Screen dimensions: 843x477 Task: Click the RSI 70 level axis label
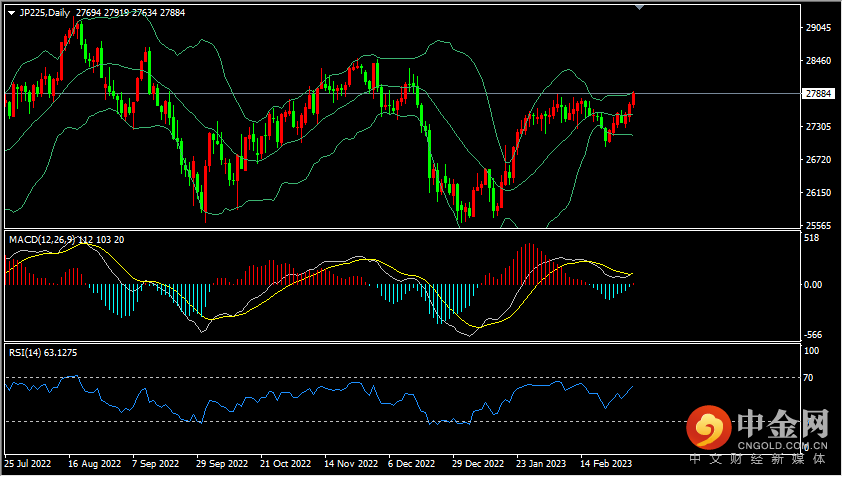pos(810,378)
